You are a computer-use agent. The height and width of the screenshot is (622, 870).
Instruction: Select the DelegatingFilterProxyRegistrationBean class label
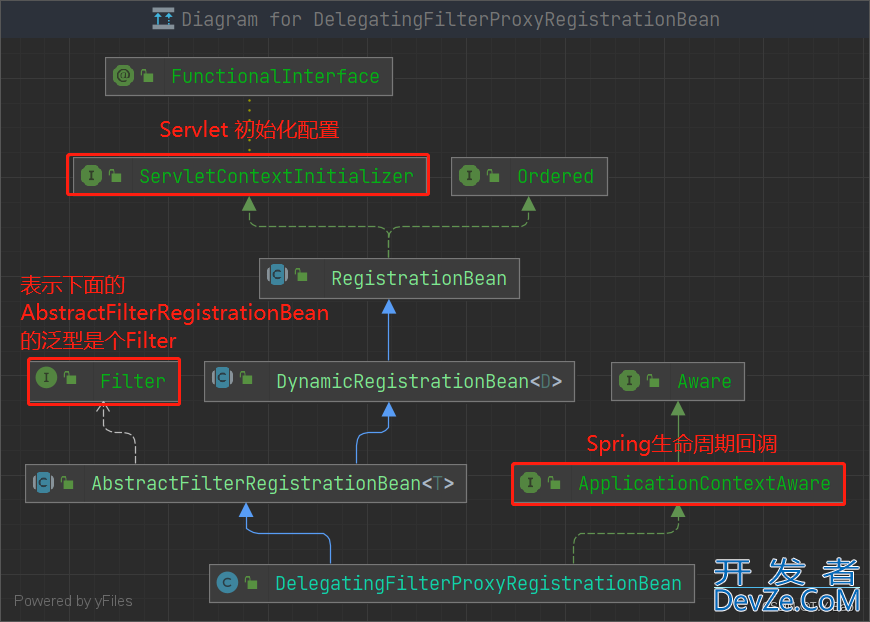478,584
